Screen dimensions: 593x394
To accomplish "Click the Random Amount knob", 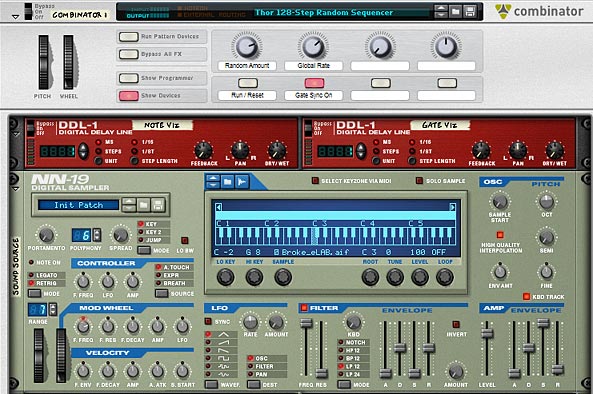I will click(x=247, y=46).
